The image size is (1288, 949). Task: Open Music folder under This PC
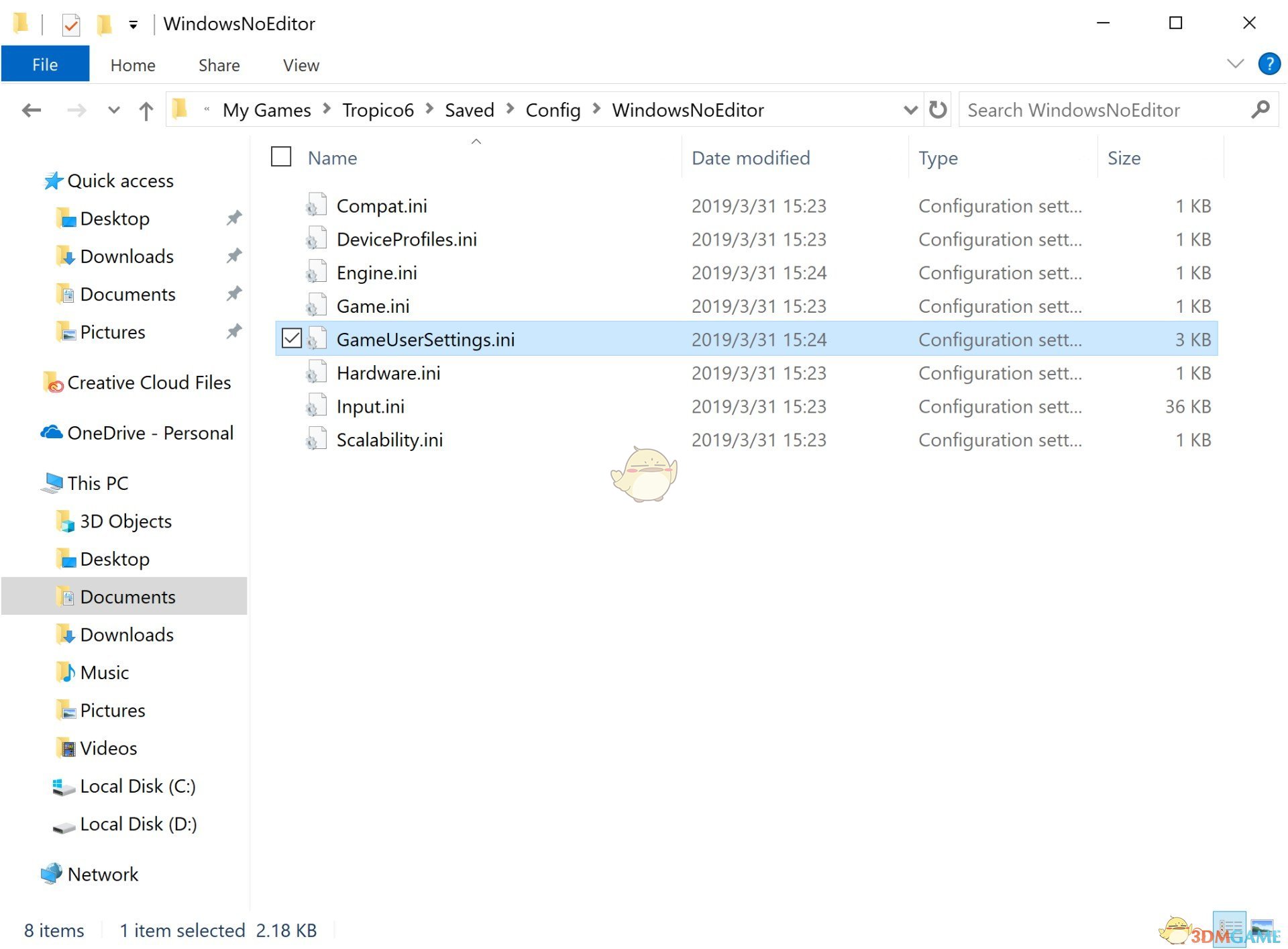tap(104, 672)
